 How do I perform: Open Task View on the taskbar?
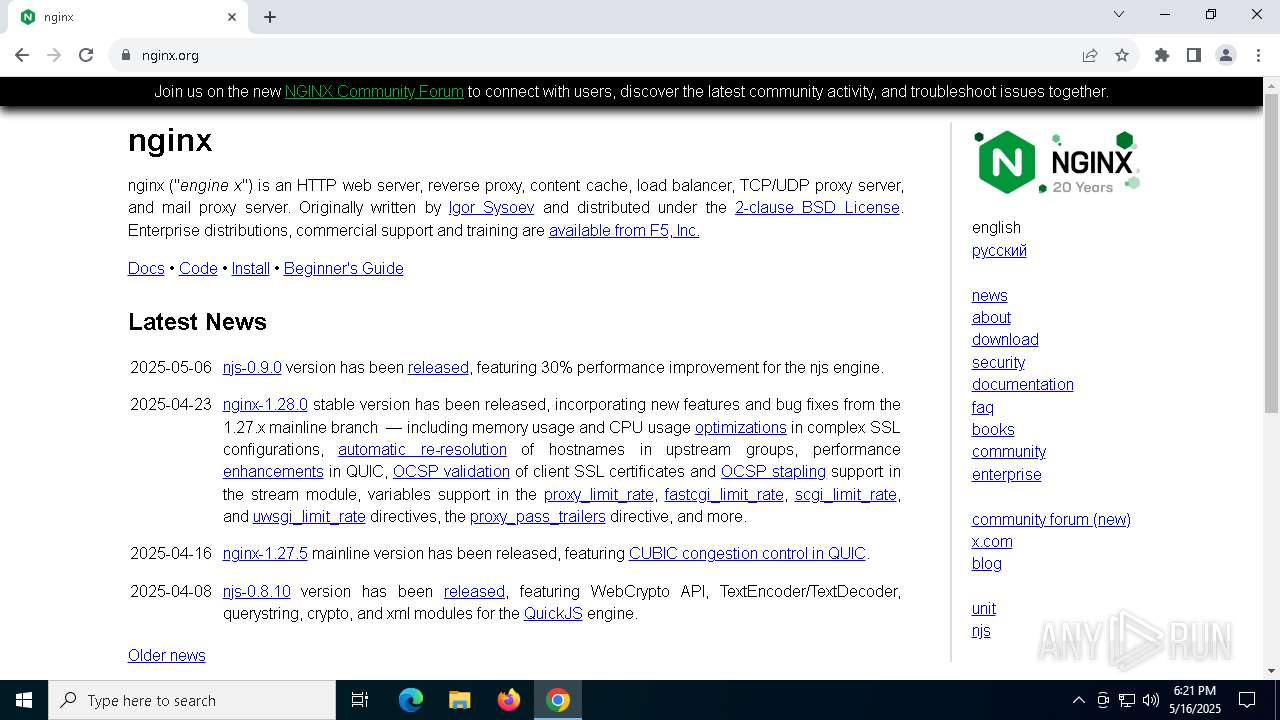click(x=360, y=700)
